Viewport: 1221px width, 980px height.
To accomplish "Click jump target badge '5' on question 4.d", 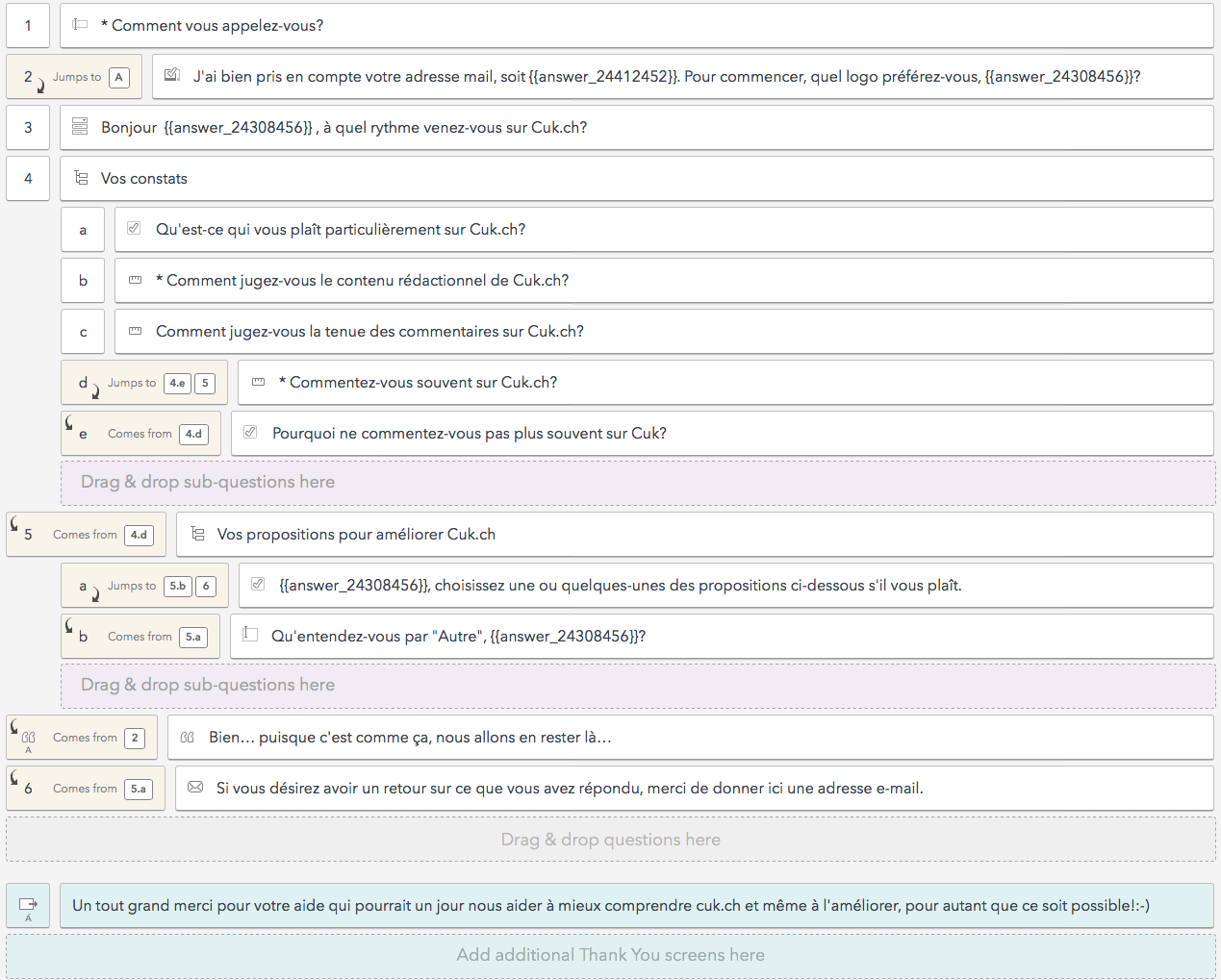I will point(205,383).
